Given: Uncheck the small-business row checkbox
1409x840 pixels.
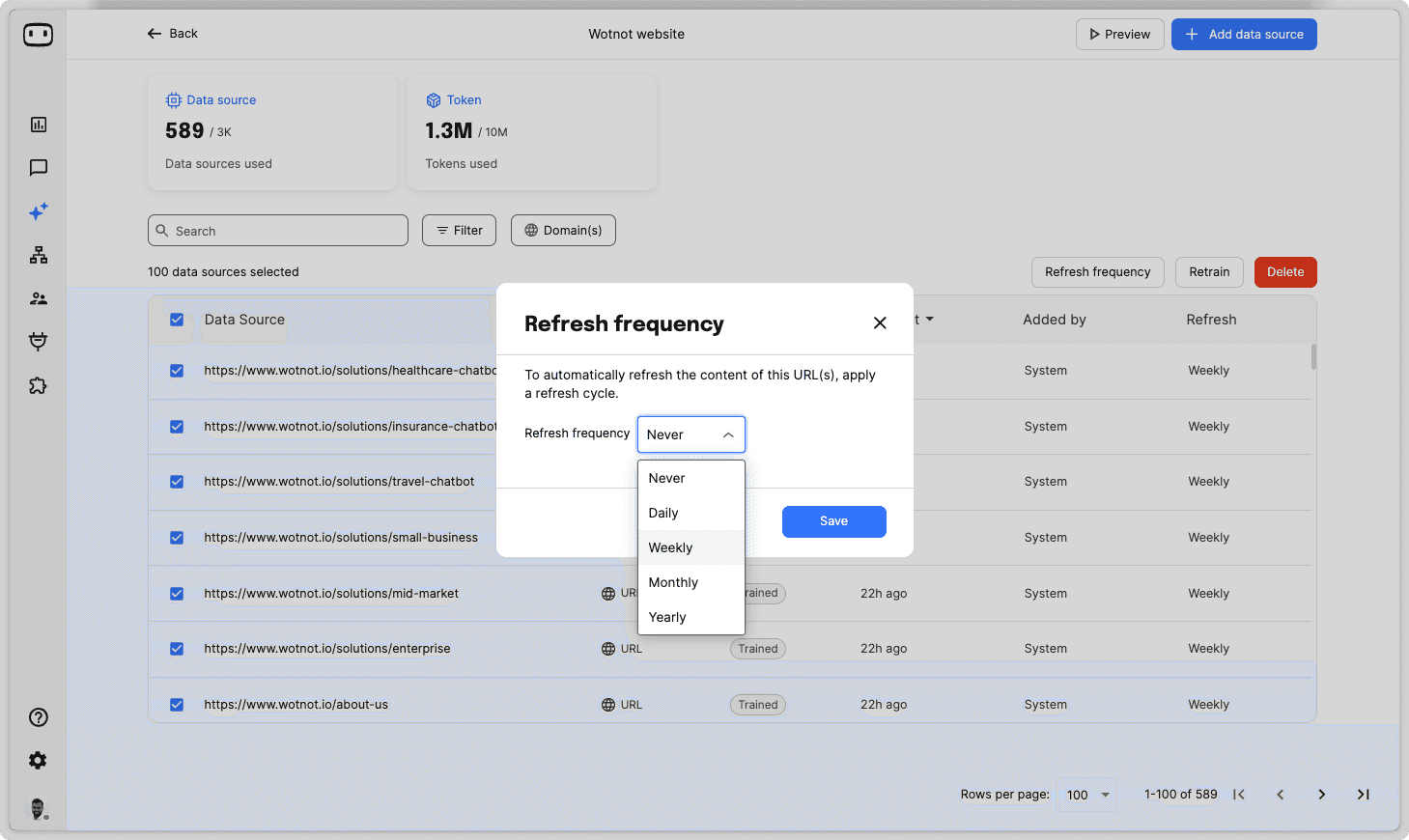Looking at the screenshot, I should 177,538.
